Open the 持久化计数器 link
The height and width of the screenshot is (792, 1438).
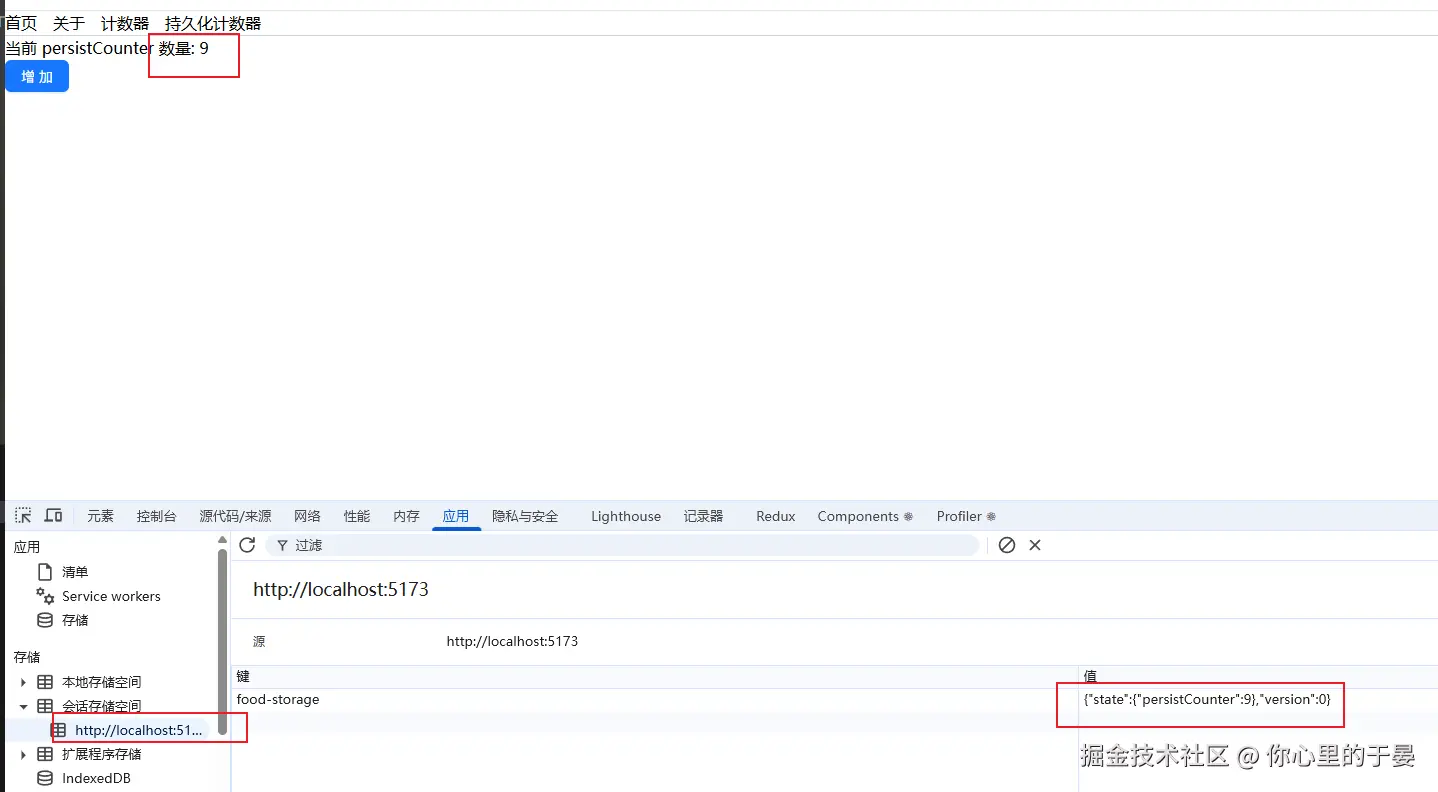coord(213,23)
